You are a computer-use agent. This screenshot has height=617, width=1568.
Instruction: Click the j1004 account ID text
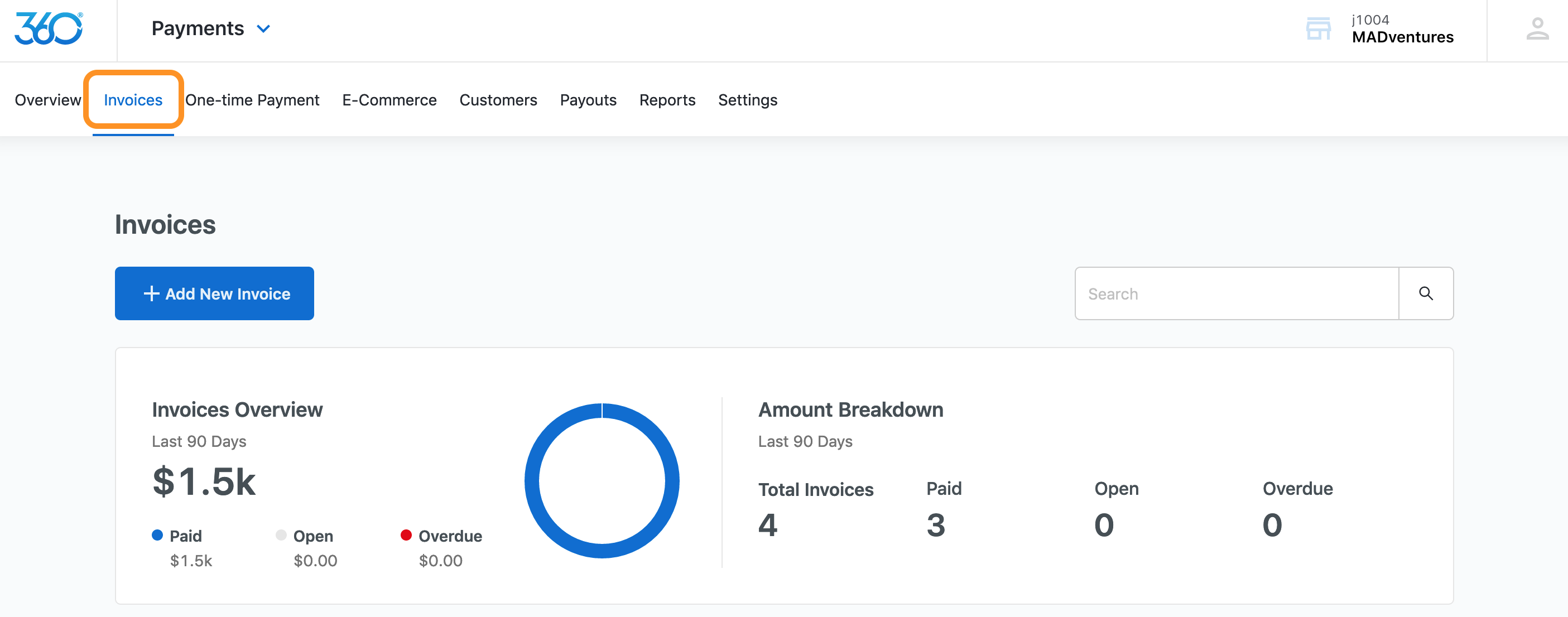tap(1371, 20)
